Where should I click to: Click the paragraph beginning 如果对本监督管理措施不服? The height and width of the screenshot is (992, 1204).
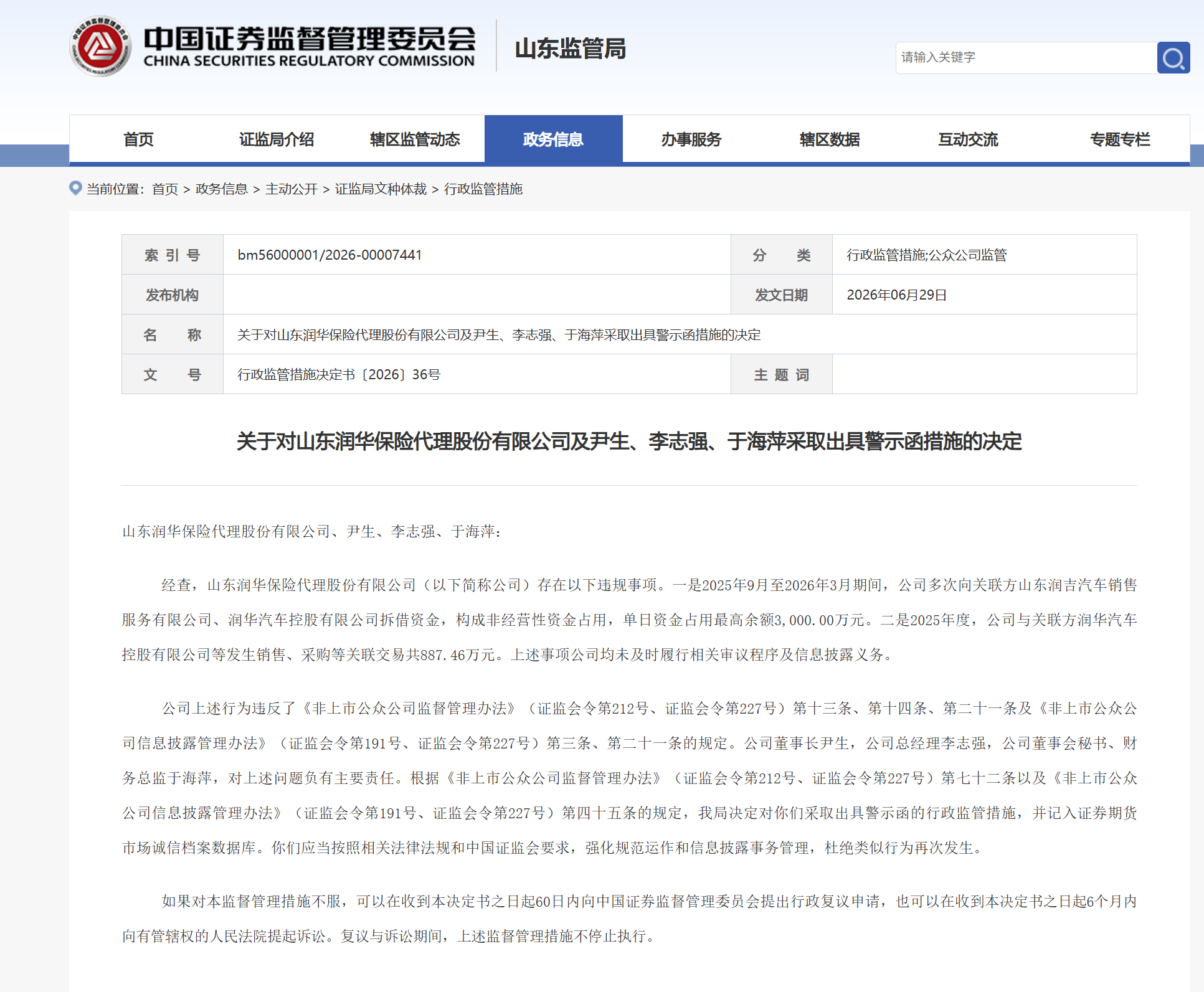click(x=629, y=919)
